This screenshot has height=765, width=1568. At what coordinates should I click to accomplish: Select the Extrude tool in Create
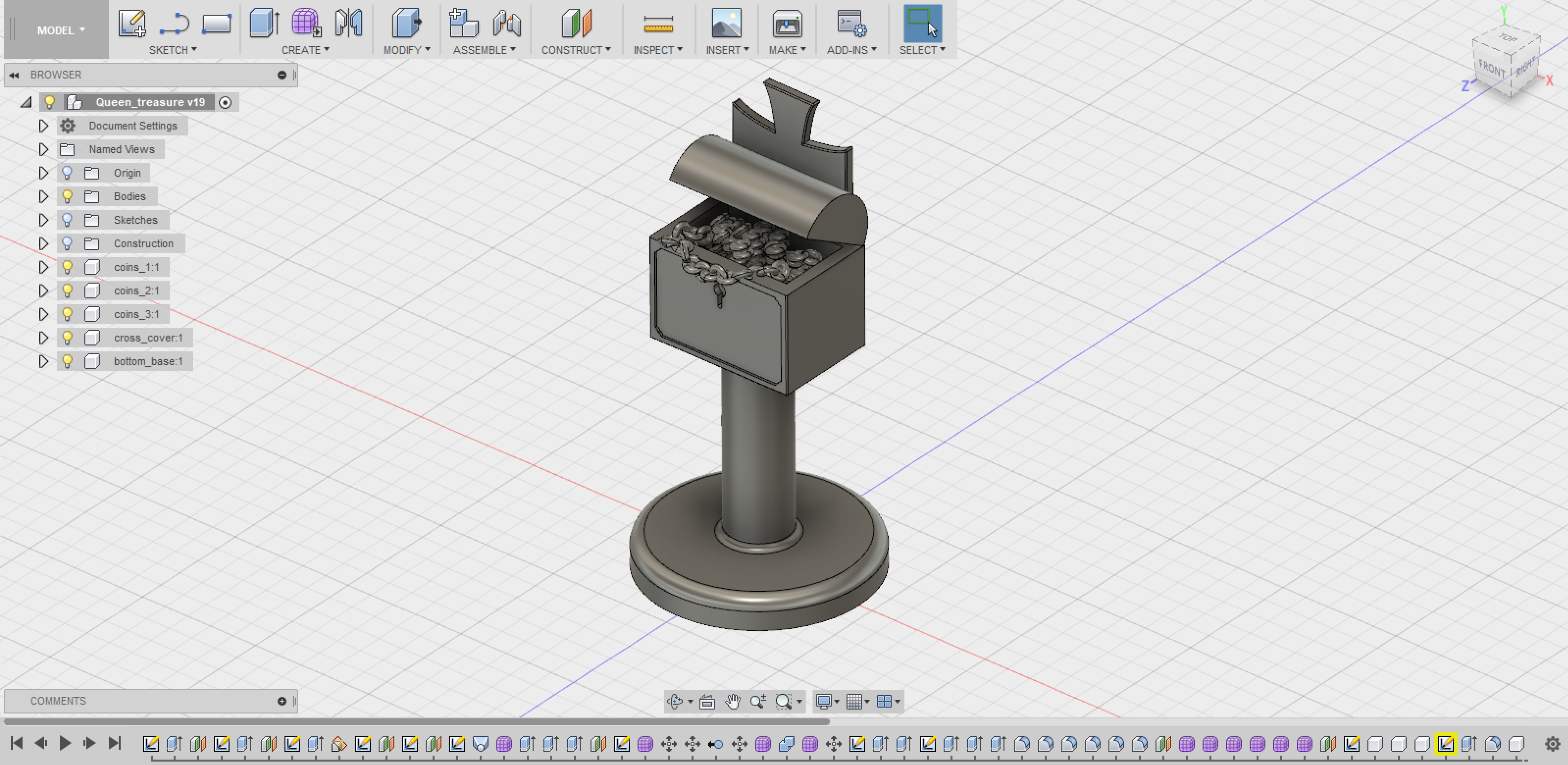point(264,23)
